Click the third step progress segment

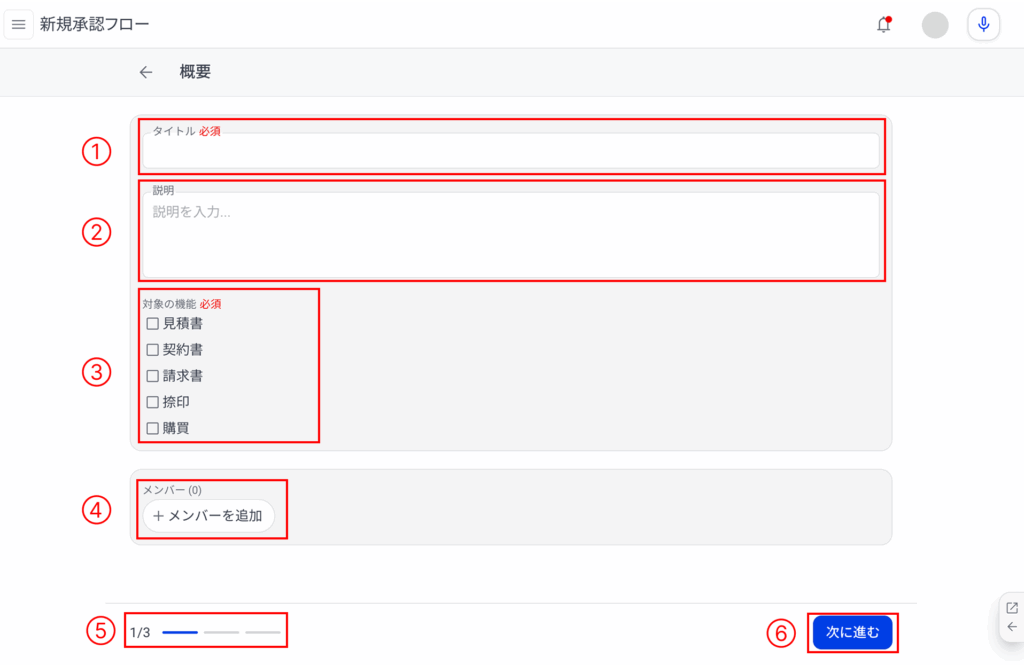pos(263,632)
